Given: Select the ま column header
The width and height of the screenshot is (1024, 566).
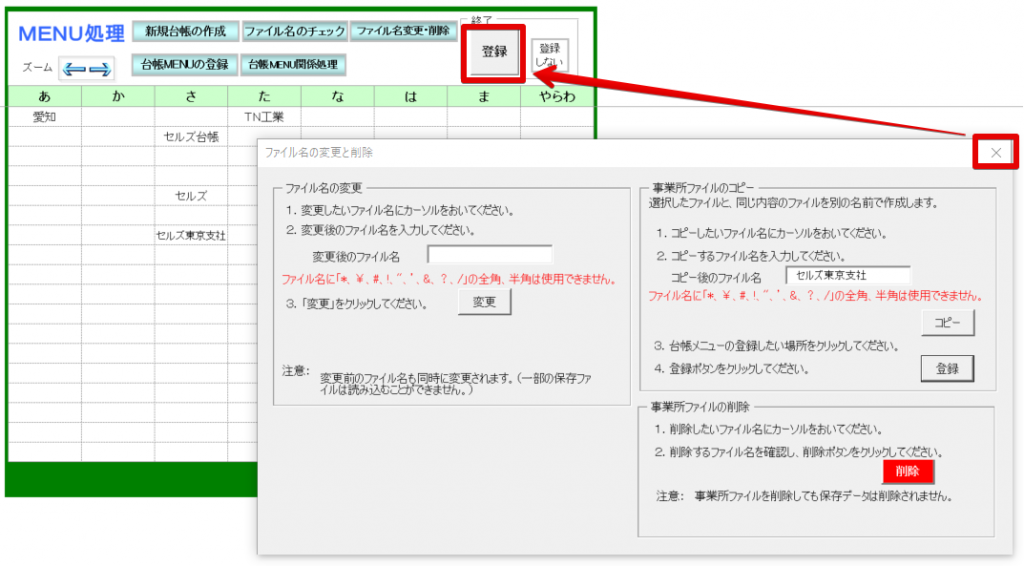Looking at the screenshot, I should pos(483,97).
